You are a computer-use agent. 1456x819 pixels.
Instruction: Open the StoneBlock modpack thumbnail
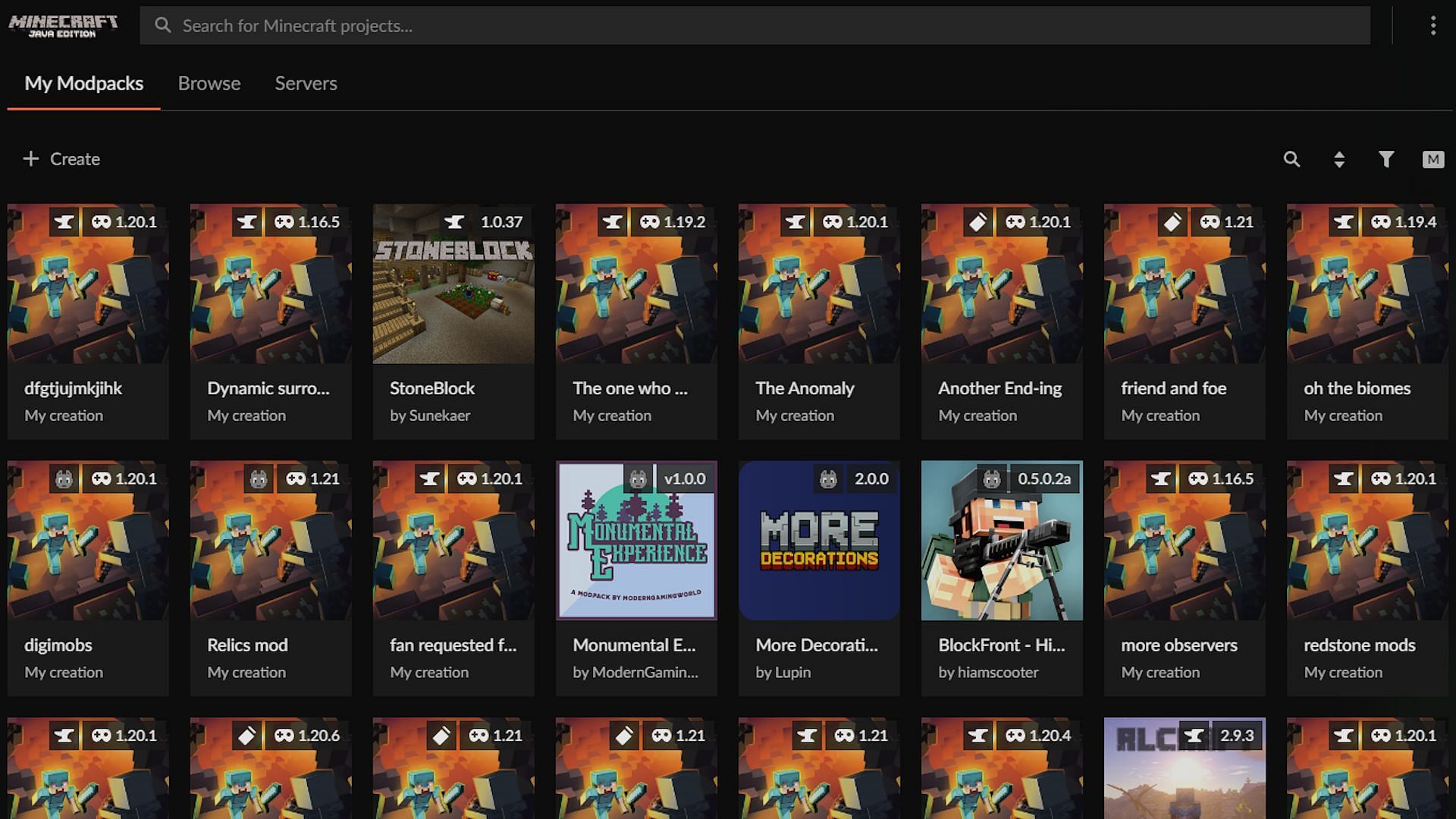coord(453,284)
